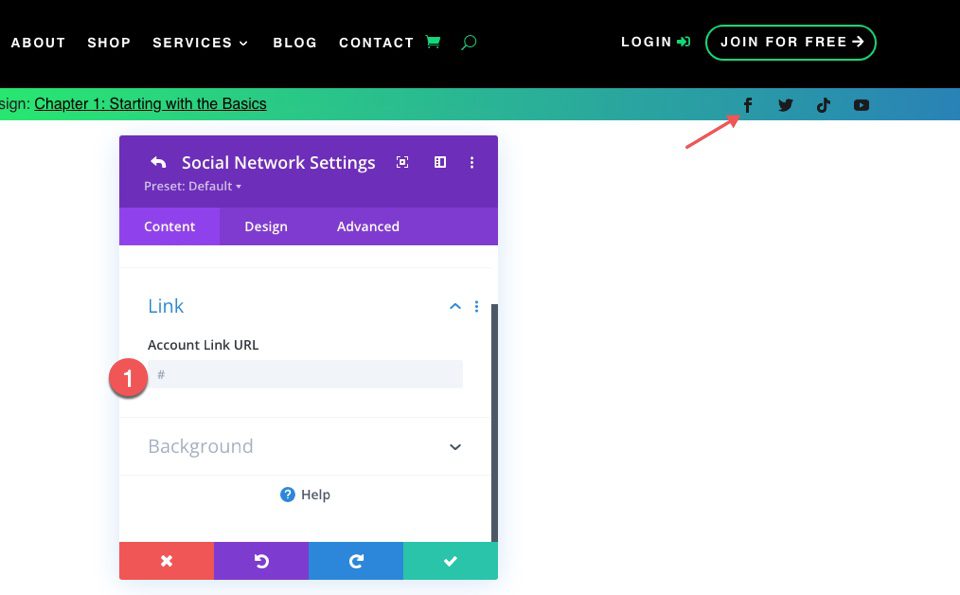Open the Chapter 1: Starting with the Basics link
The width and height of the screenshot is (960, 595).
[150, 104]
